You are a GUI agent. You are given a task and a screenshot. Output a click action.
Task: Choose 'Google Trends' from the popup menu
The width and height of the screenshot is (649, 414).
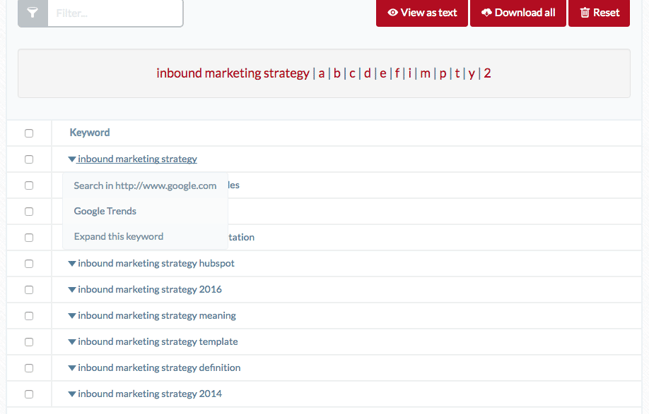145,211
